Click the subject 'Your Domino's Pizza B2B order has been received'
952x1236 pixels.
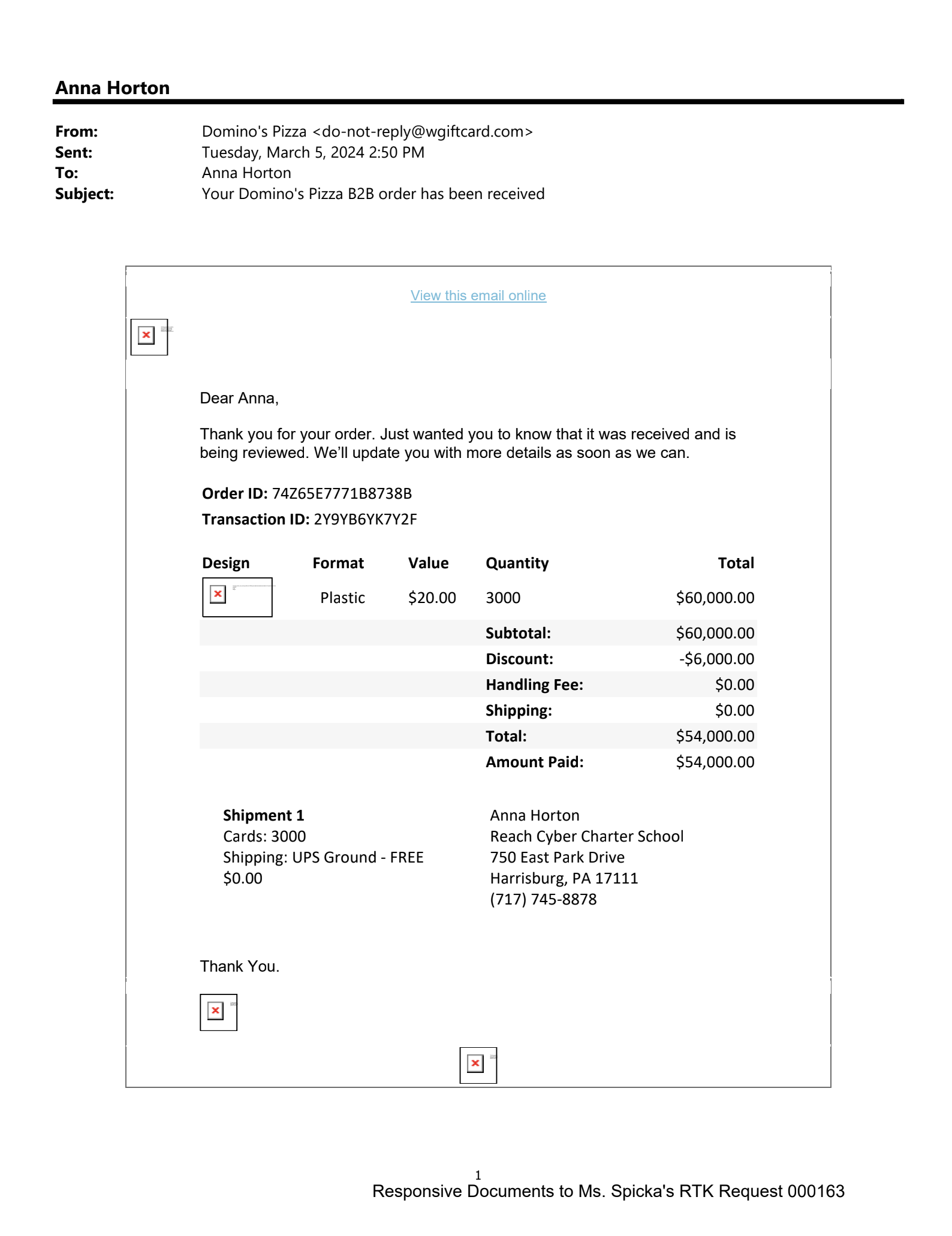pyautogui.click(x=373, y=194)
